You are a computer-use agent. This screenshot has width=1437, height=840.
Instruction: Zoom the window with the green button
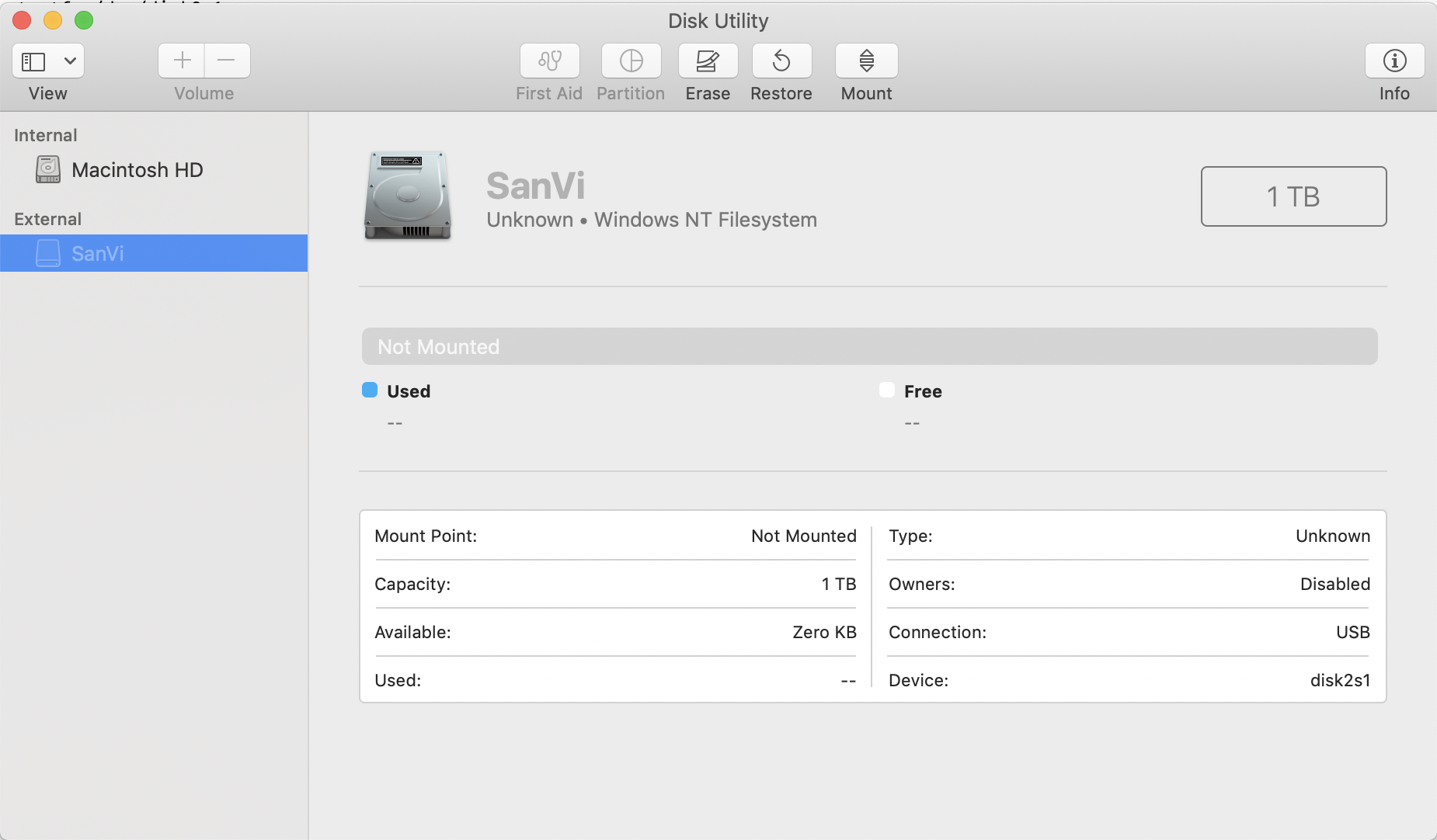tap(84, 21)
